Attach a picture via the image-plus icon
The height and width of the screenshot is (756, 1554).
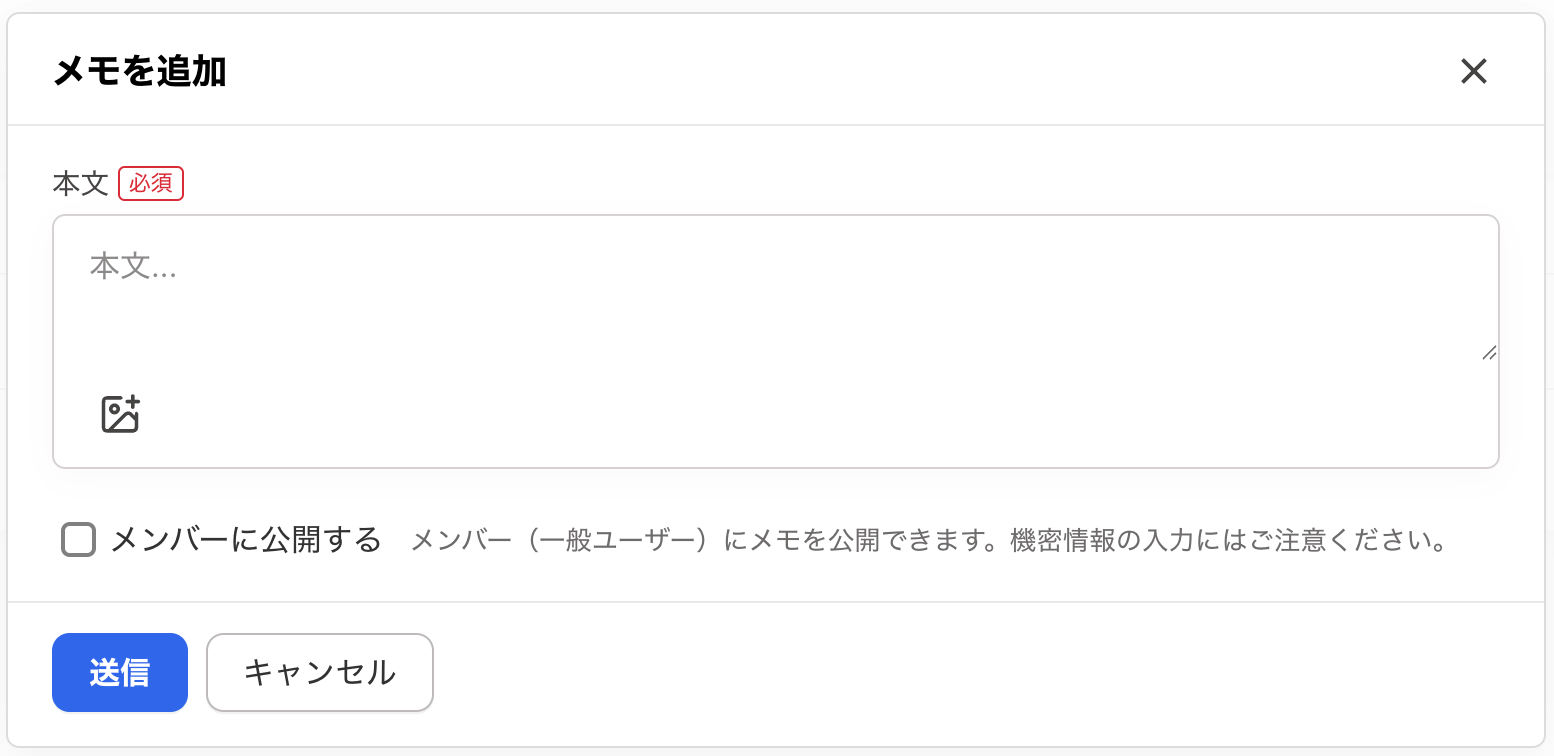(120, 414)
